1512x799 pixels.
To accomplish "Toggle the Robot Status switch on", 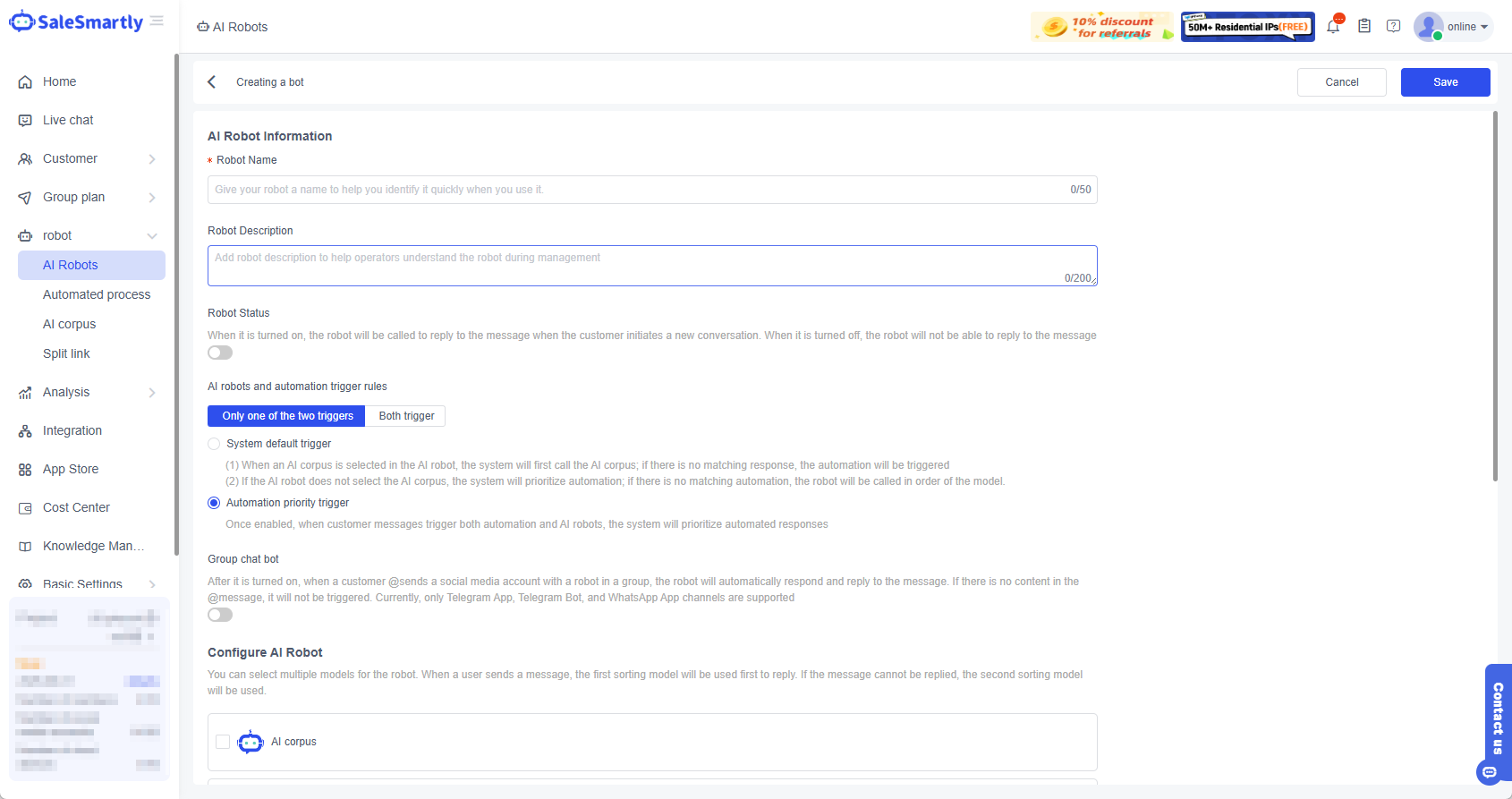I will (220, 353).
